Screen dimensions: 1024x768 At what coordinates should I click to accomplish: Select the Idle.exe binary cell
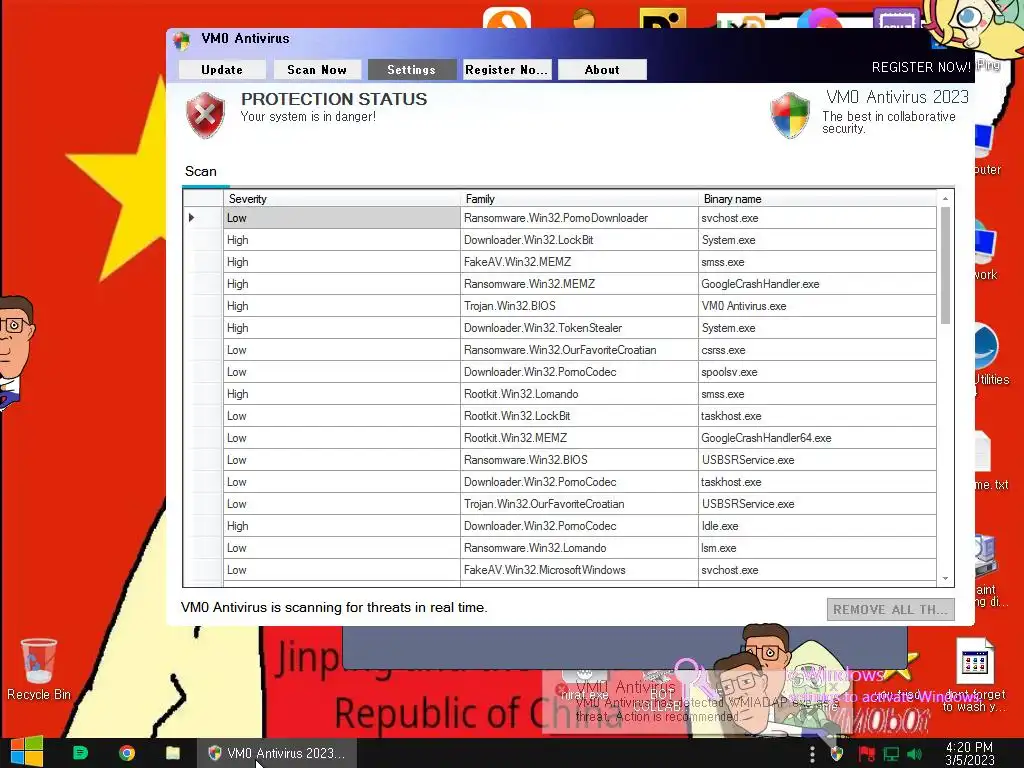click(x=817, y=526)
